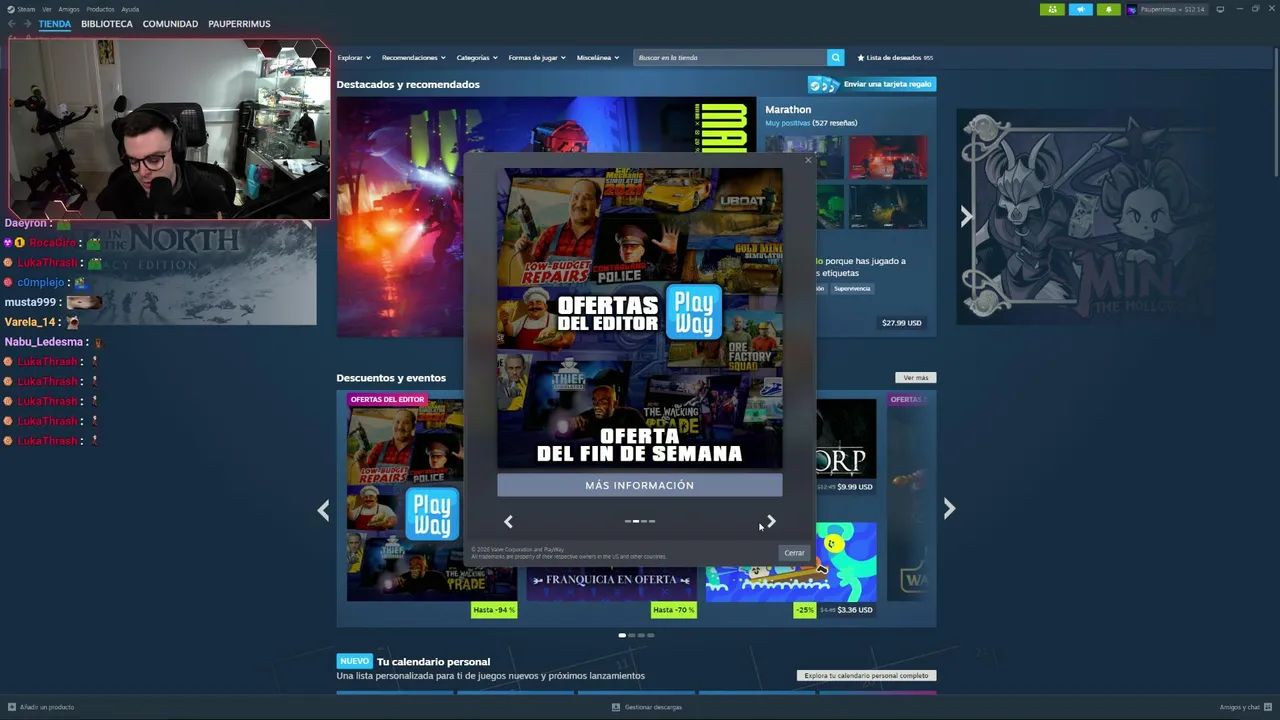The height and width of the screenshot is (720, 1280).
Task: Show previous items in Descuentos y eventos
Action: pos(323,510)
